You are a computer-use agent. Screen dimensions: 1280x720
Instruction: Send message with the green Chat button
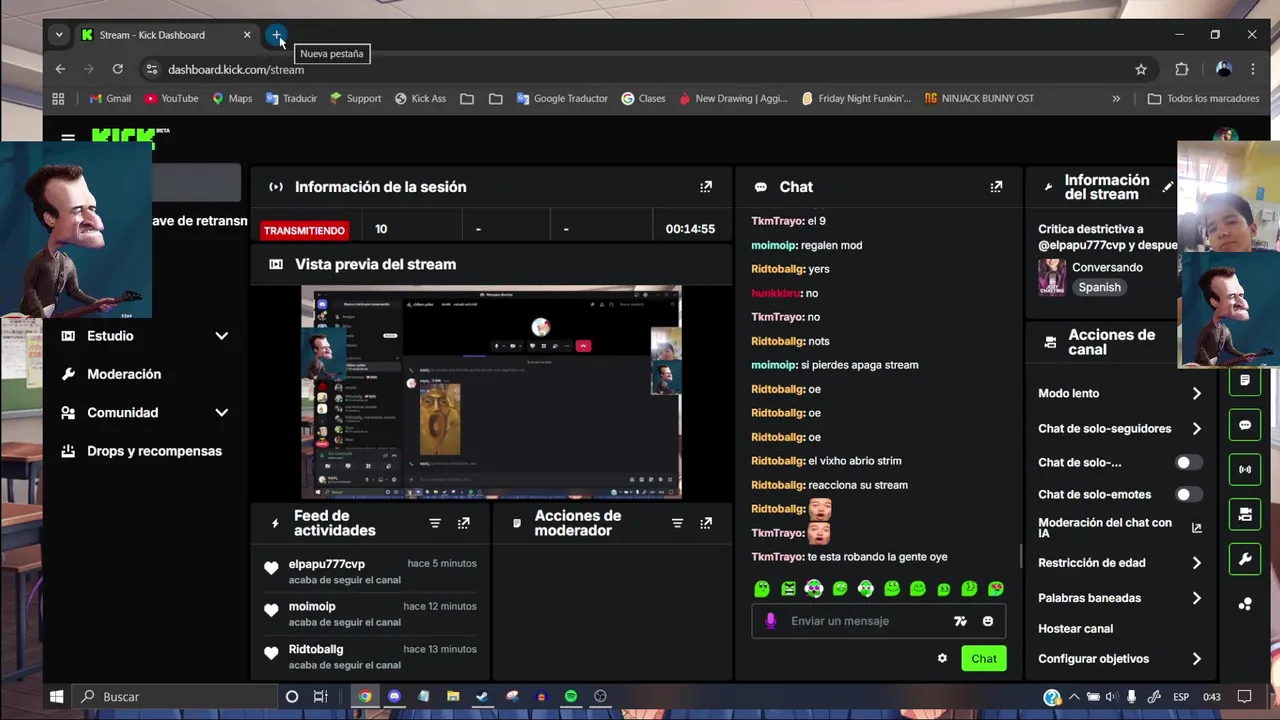click(x=984, y=658)
